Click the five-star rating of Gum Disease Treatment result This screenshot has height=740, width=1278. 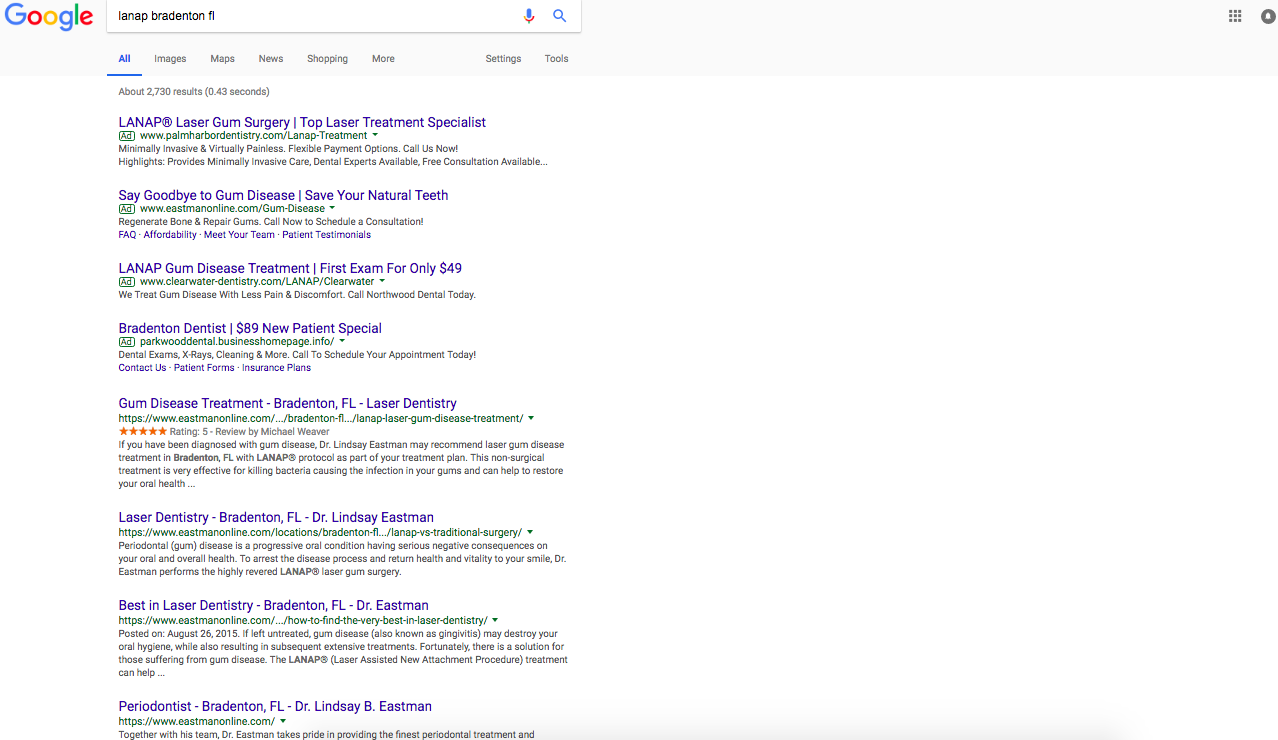click(143, 431)
